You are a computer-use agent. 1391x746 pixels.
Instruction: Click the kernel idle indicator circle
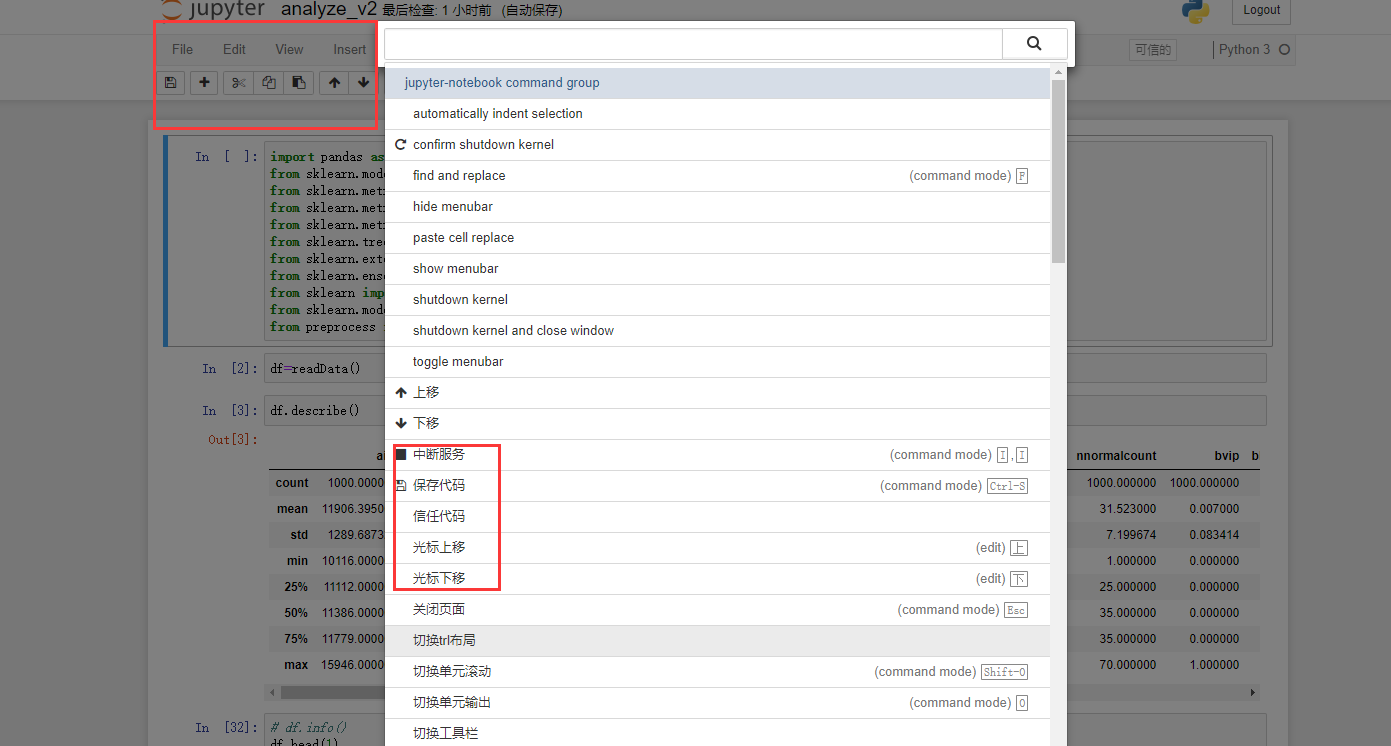[1284, 49]
